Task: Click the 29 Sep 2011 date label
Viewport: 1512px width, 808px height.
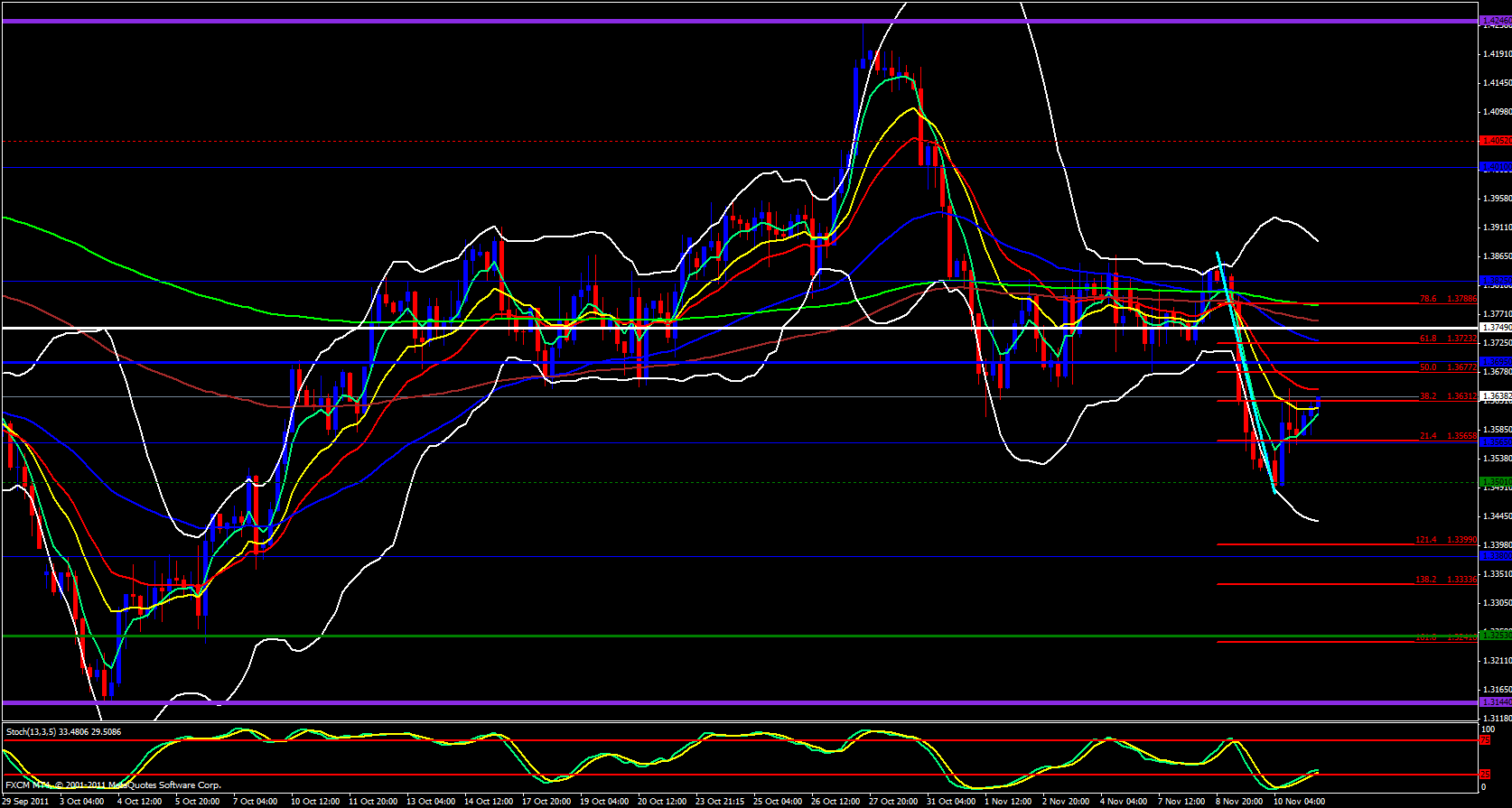Action: click(x=25, y=801)
